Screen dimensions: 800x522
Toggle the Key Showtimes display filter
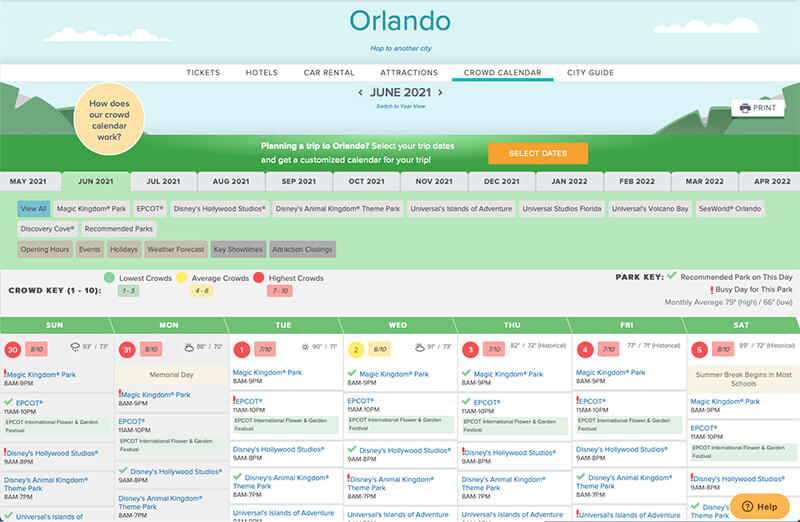(238, 250)
